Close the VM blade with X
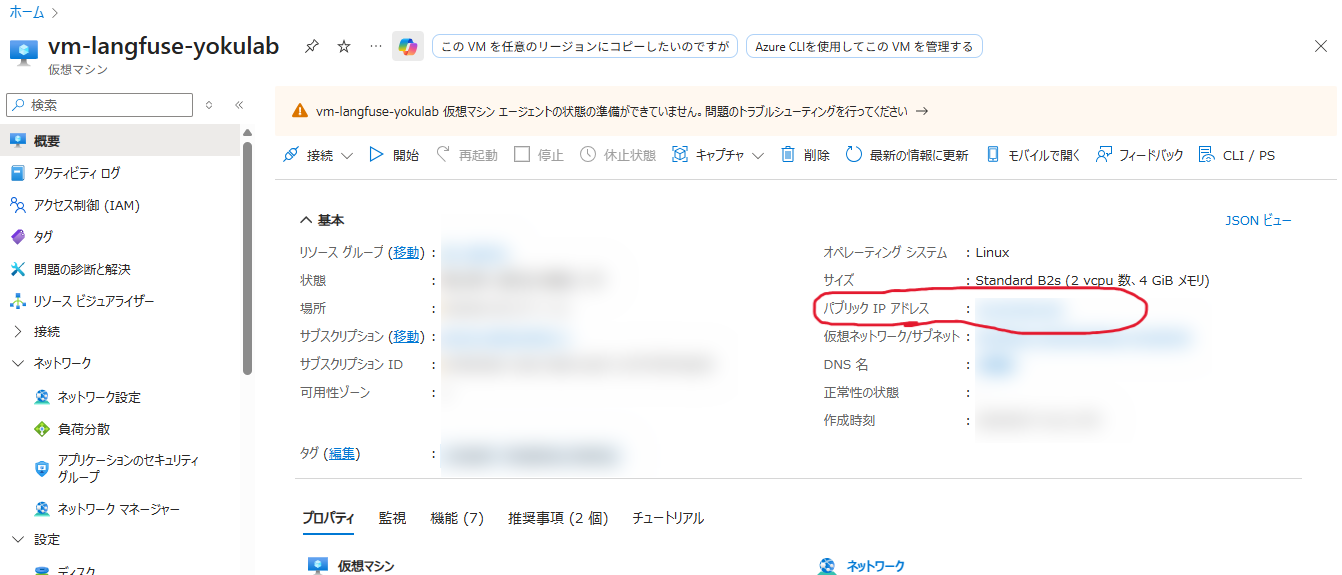The width and height of the screenshot is (1342, 575). point(1320,46)
